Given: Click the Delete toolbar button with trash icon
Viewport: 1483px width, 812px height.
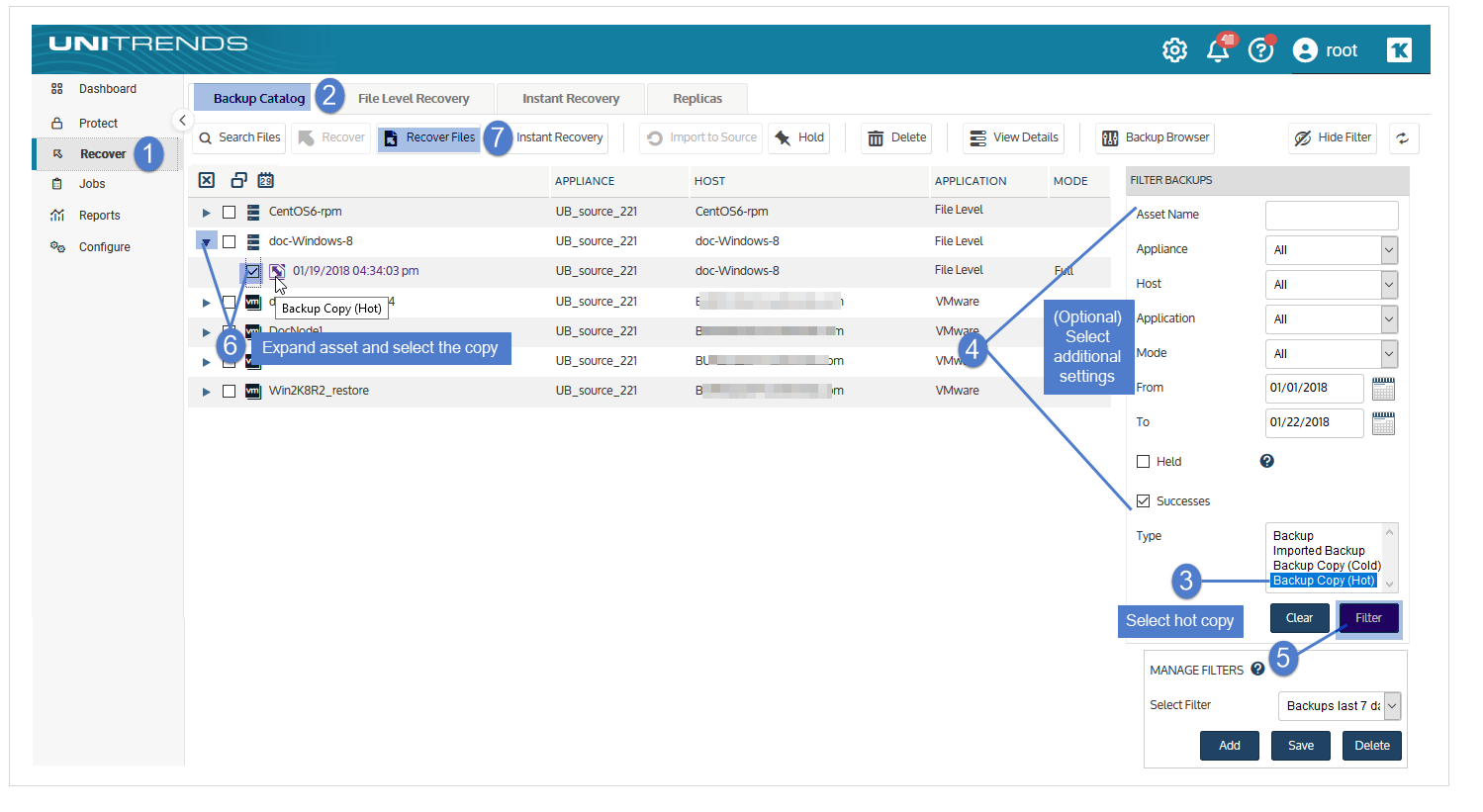Looking at the screenshot, I should [897, 137].
